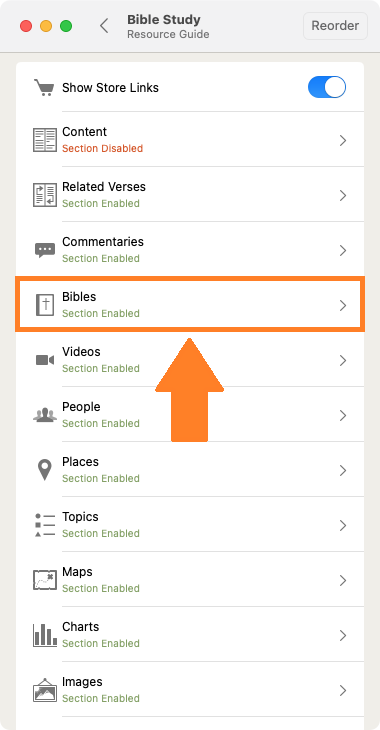Viewport: 380px width, 730px height.
Task: Click the Charts bar graph icon
Action: (x=45, y=635)
